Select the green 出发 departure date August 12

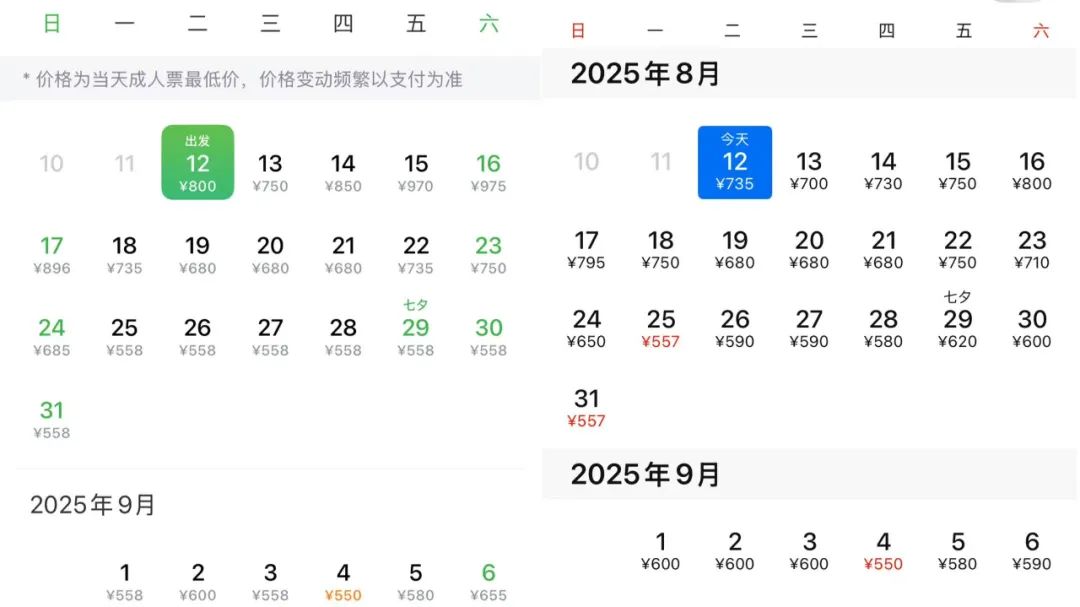[x=197, y=163]
